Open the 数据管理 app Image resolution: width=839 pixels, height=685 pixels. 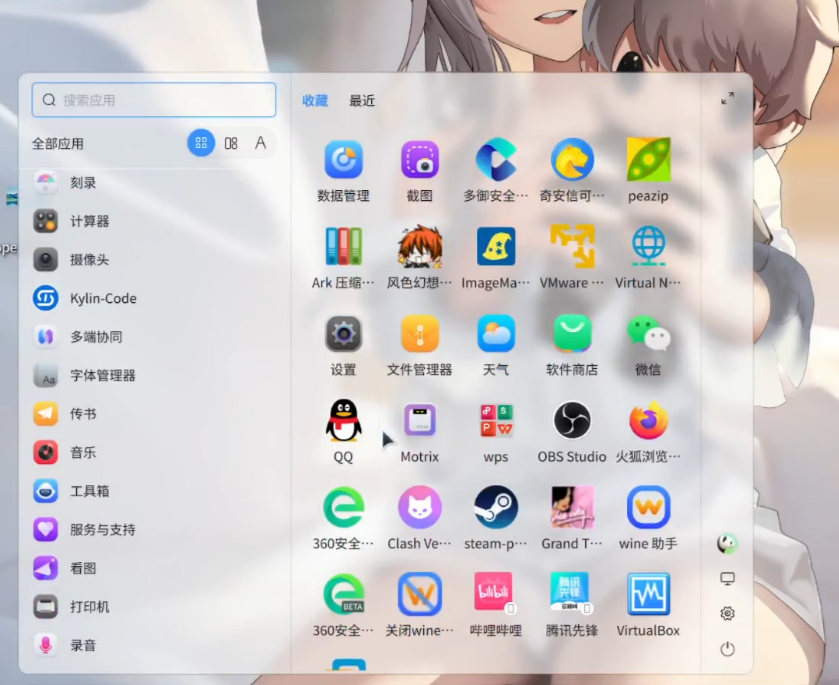tap(344, 159)
